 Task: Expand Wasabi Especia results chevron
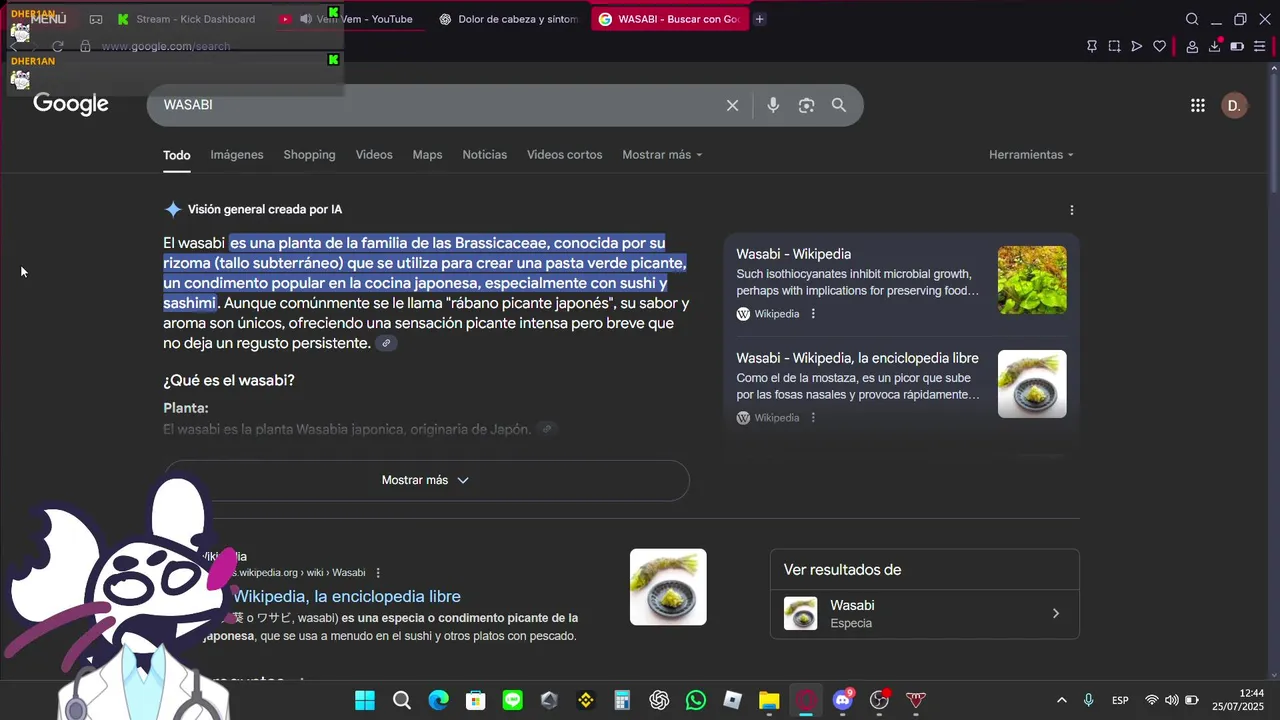click(1056, 613)
